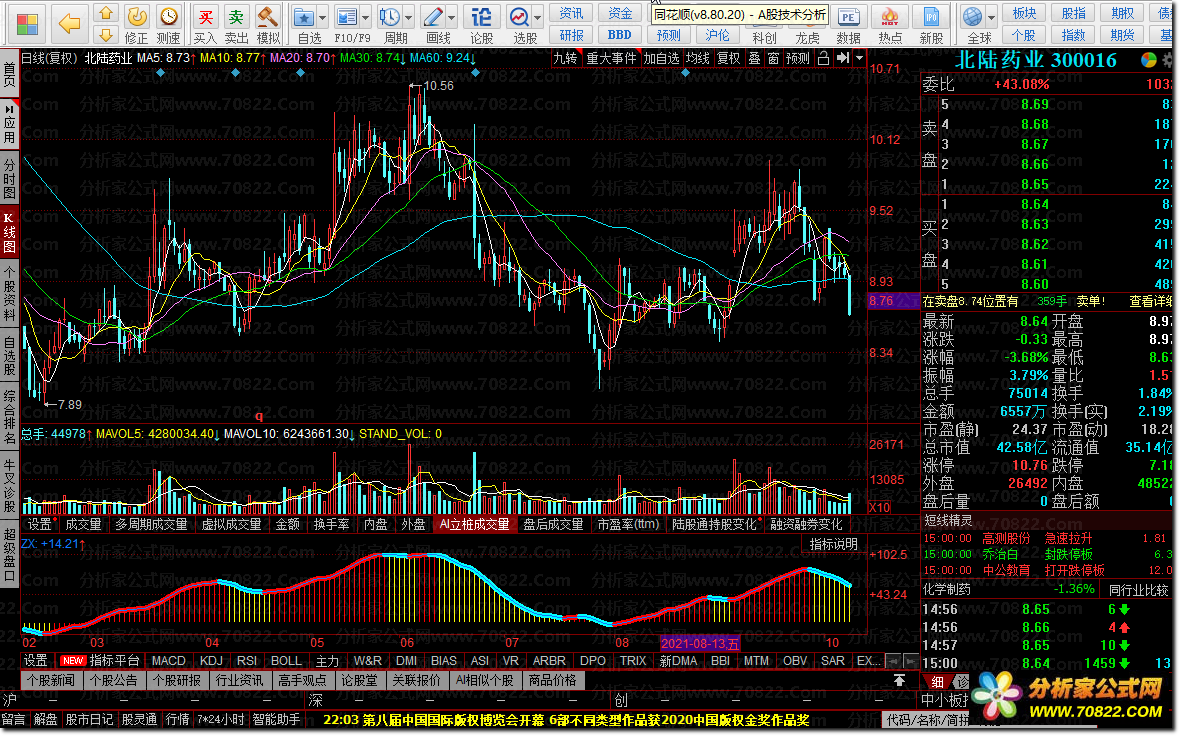The width and height of the screenshot is (1181, 736).
Task: Open the 智能助手 status bar item
Action: click(276, 719)
